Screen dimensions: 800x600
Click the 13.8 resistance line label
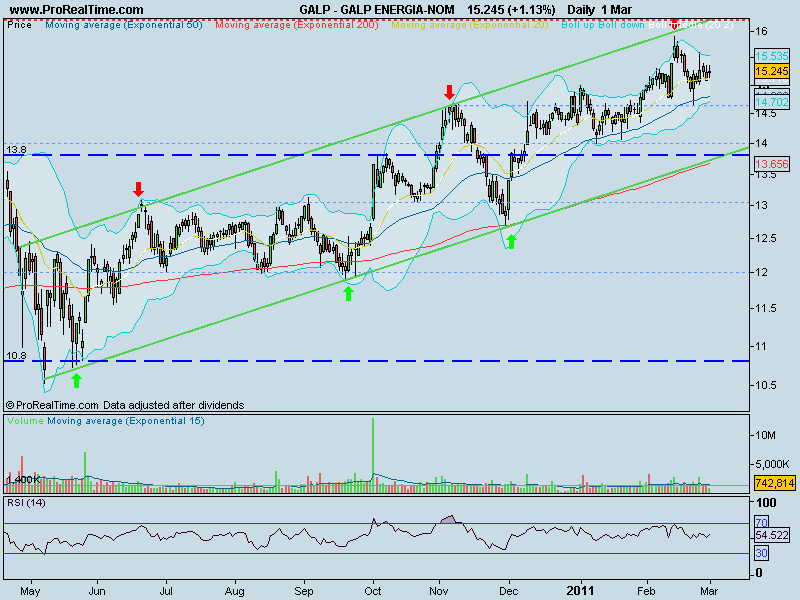point(16,149)
